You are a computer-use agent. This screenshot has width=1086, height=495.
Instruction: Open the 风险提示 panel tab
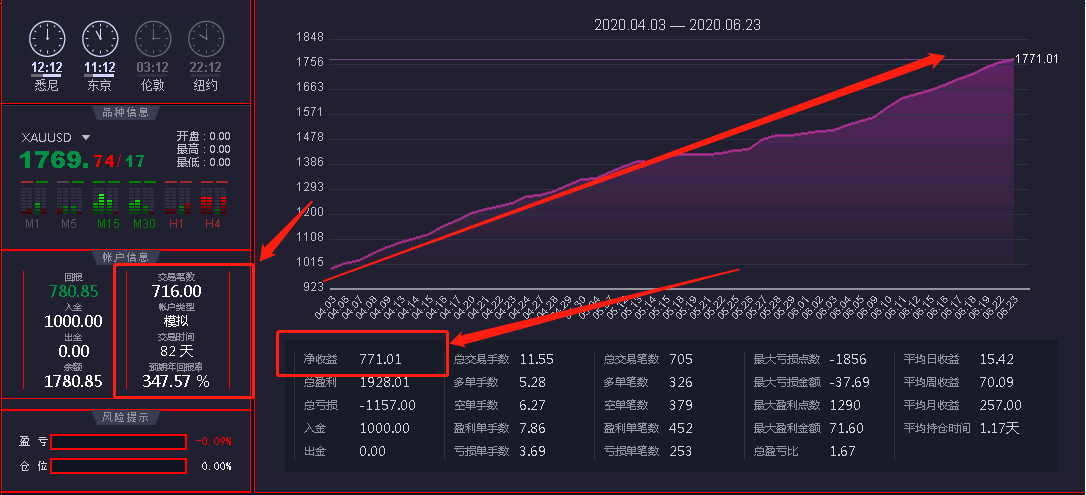tap(126, 416)
